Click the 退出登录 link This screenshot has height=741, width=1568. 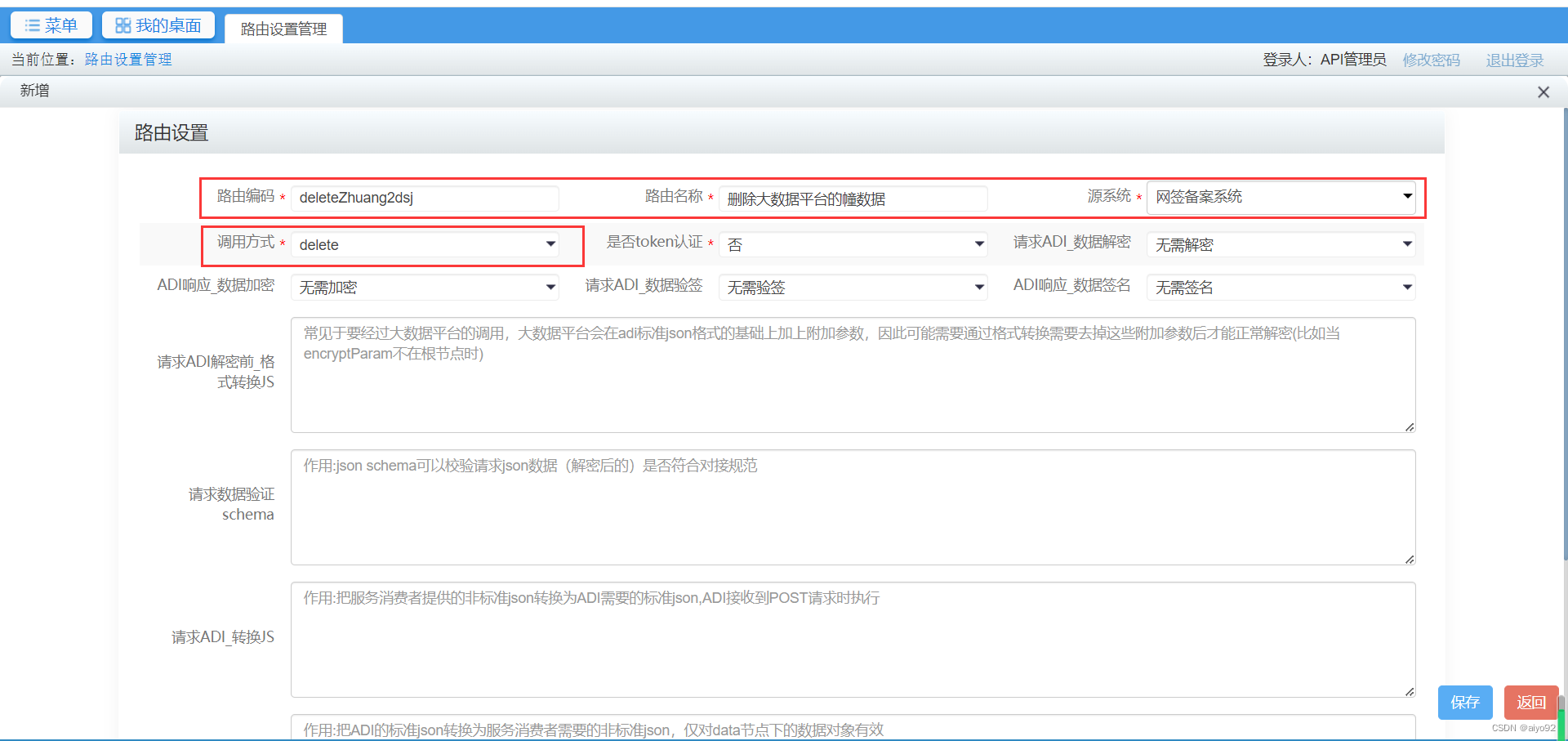click(x=1515, y=60)
